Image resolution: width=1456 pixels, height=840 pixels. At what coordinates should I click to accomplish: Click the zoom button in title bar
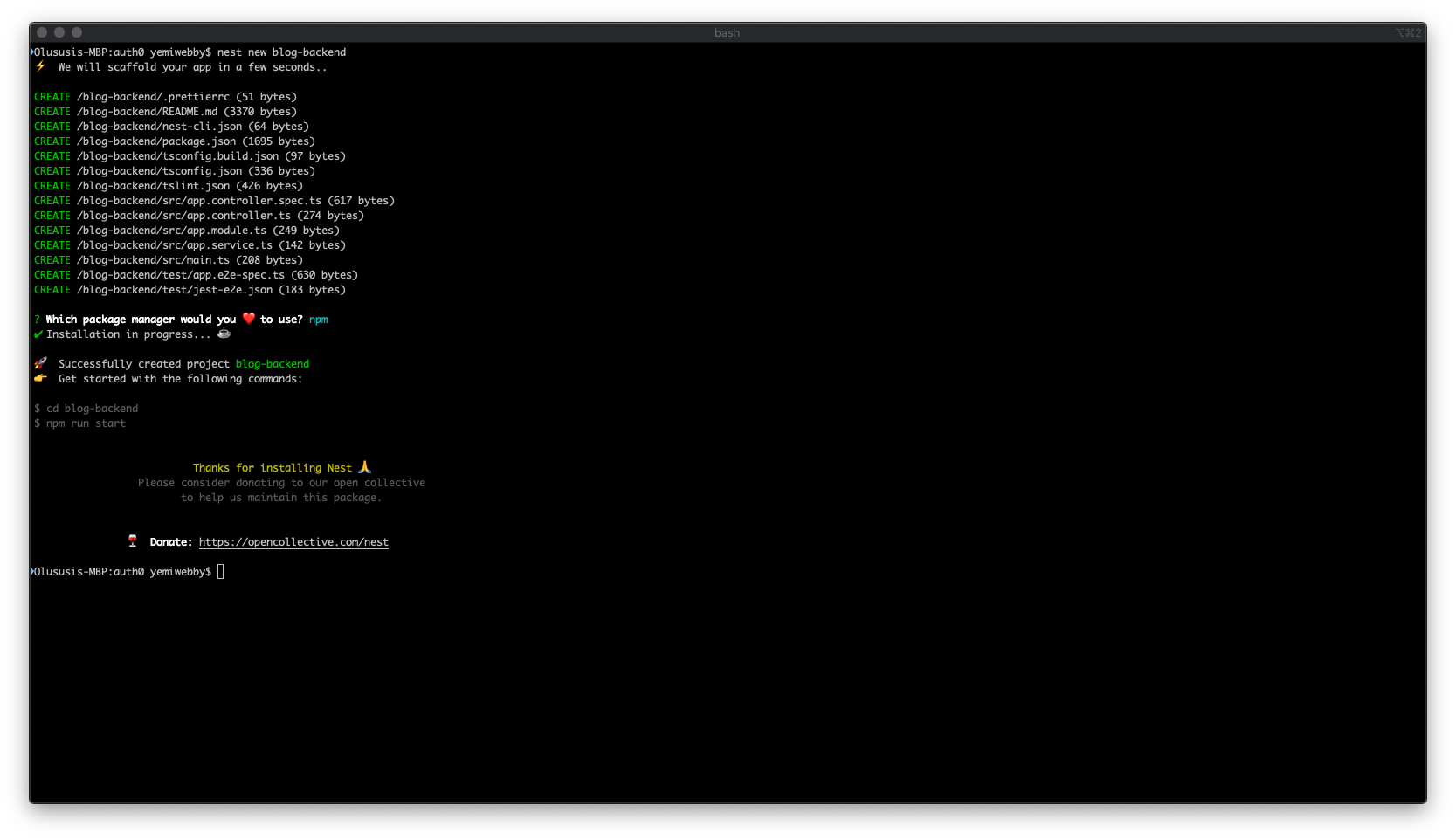coord(77,32)
